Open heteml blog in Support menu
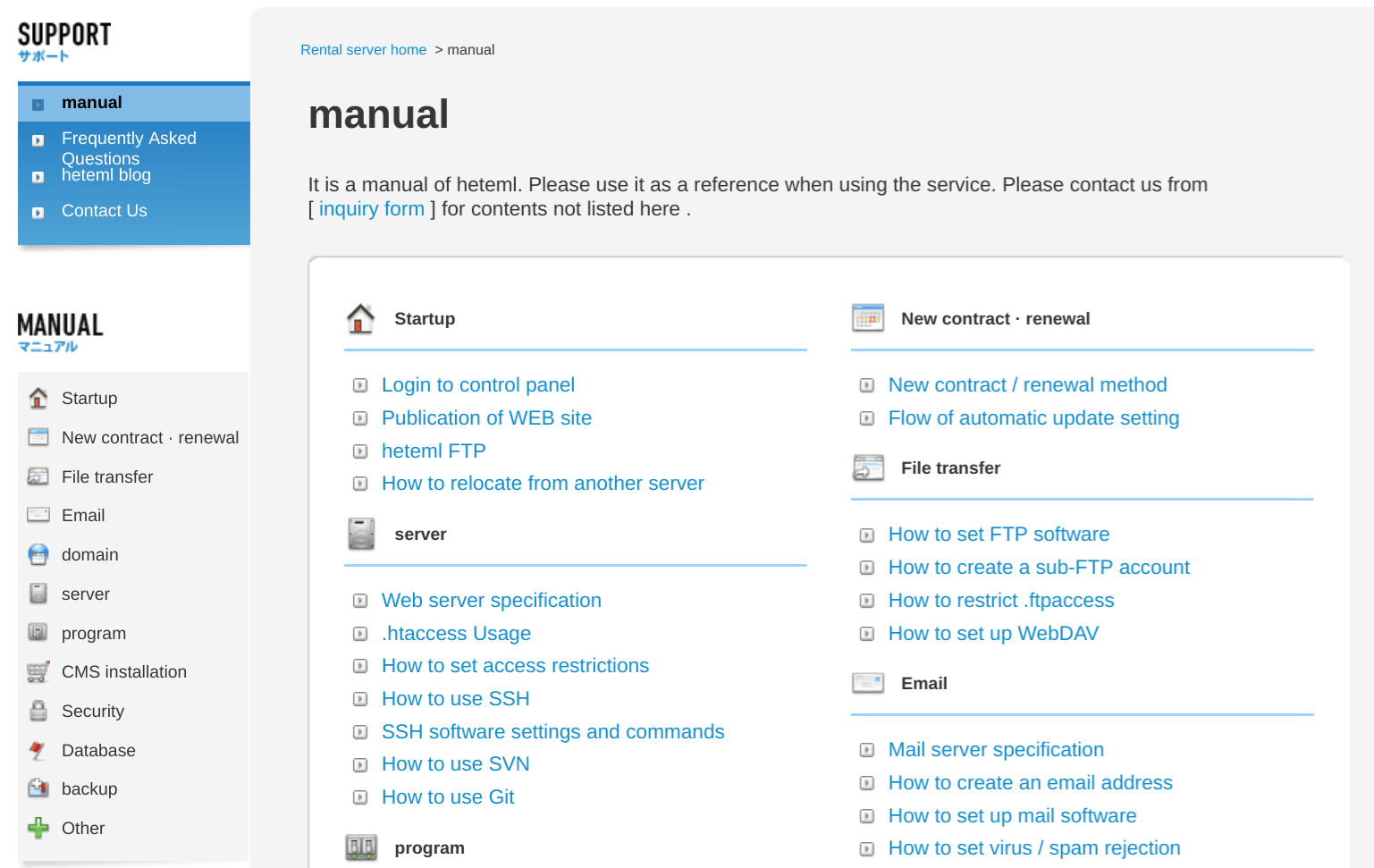The width and height of the screenshot is (1374, 868). 106,175
